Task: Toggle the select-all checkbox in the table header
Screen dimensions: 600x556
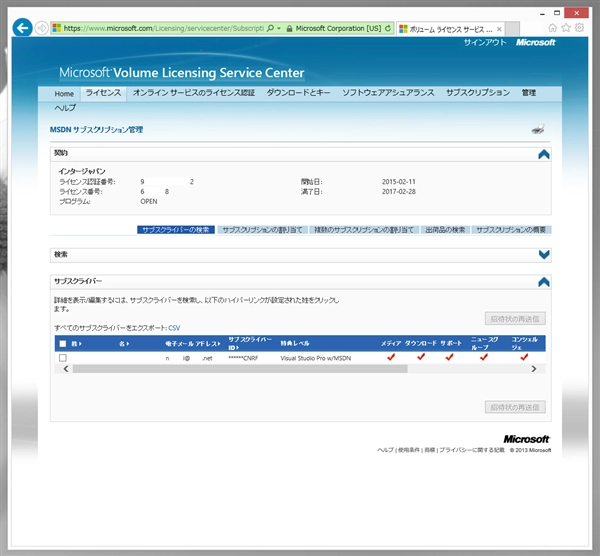Action: click(x=63, y=344)
